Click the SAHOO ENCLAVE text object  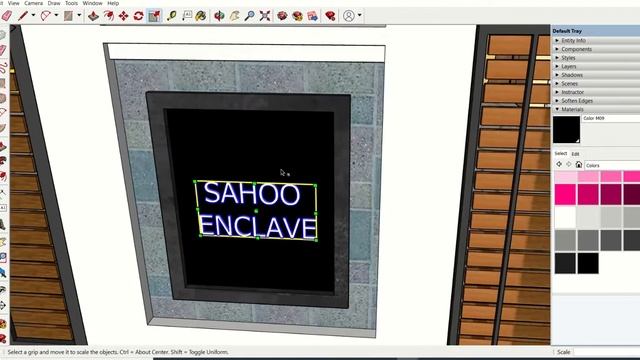(256, 210)
